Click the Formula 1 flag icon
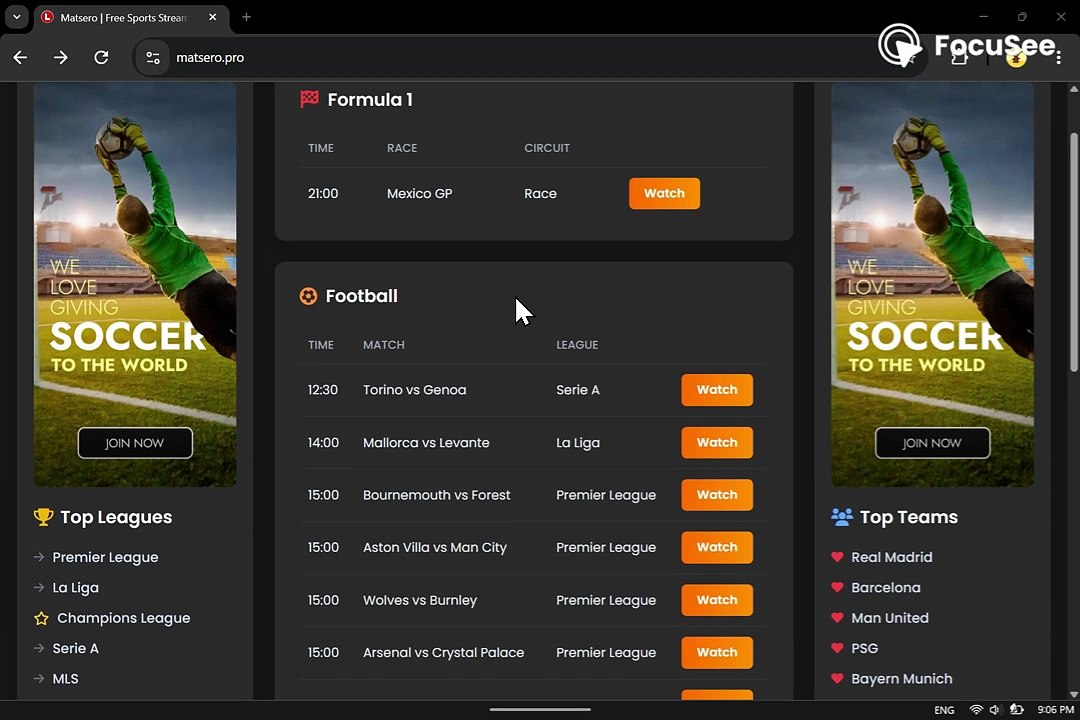The image size is (1080, 720). (309, 99)
